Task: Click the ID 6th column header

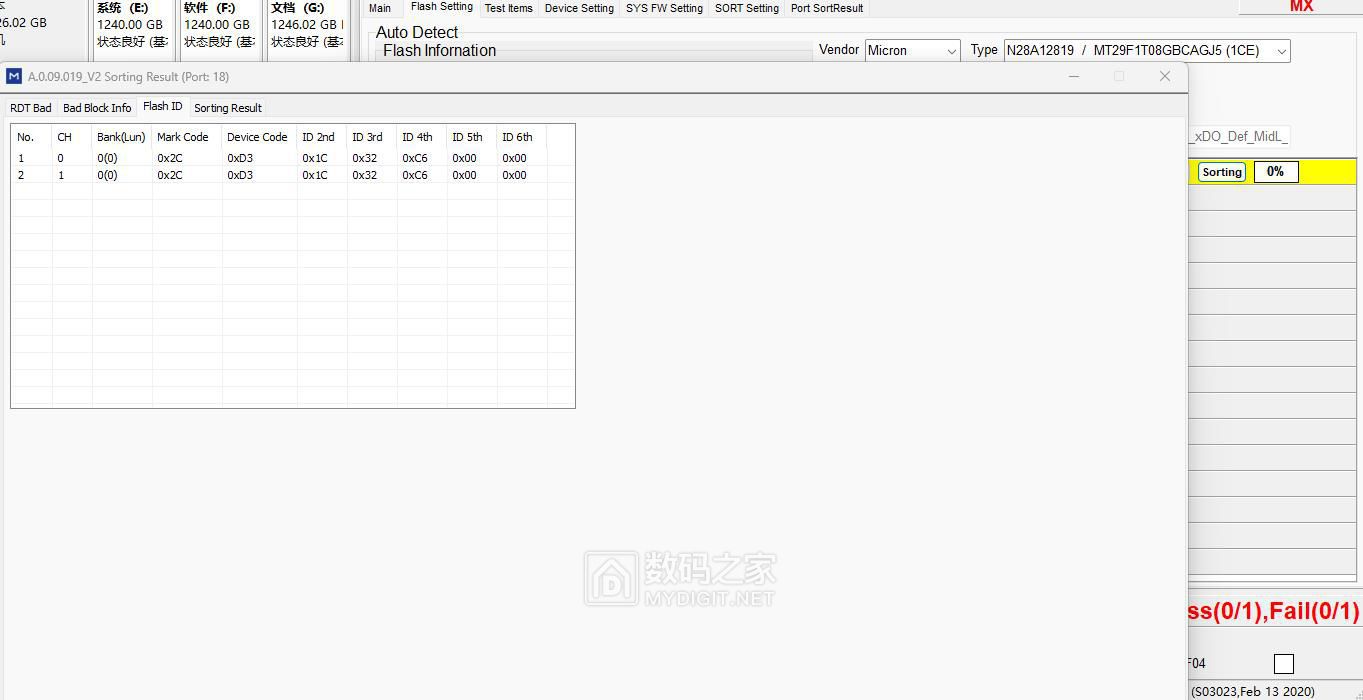Action: tap(522, 137)
